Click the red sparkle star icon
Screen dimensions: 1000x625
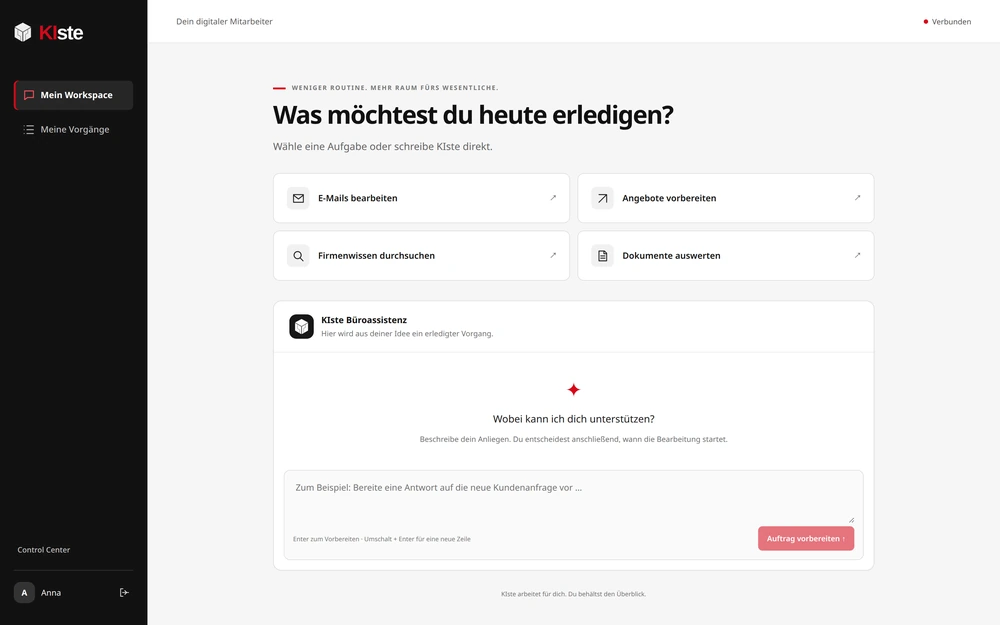573,390
